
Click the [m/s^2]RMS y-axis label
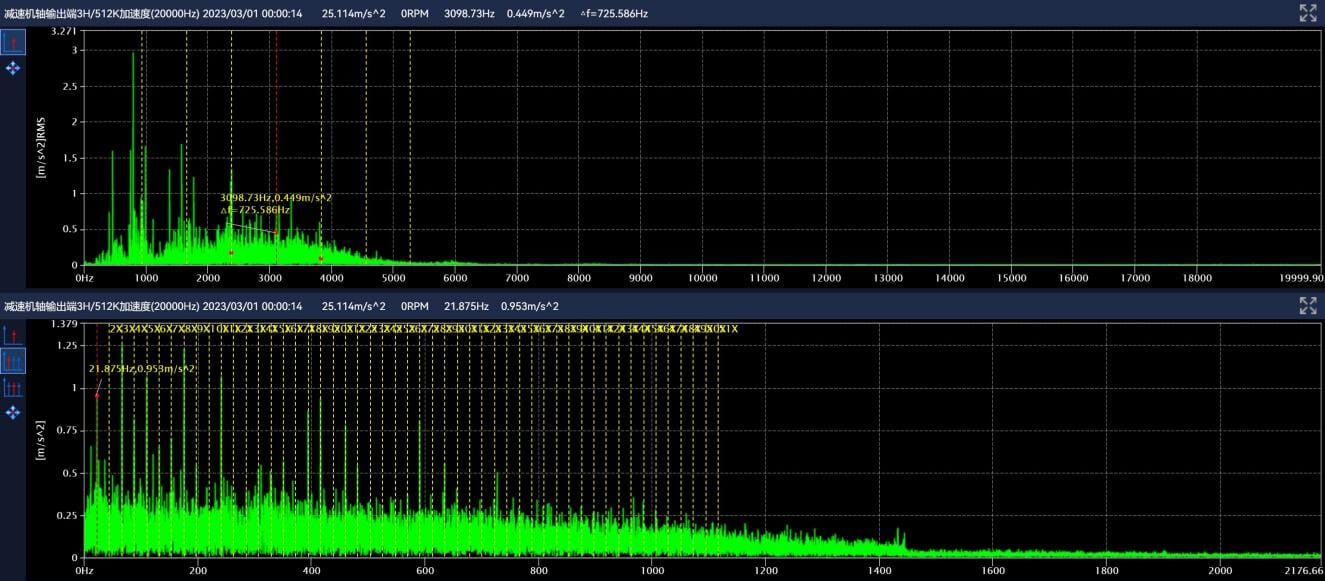42,148
